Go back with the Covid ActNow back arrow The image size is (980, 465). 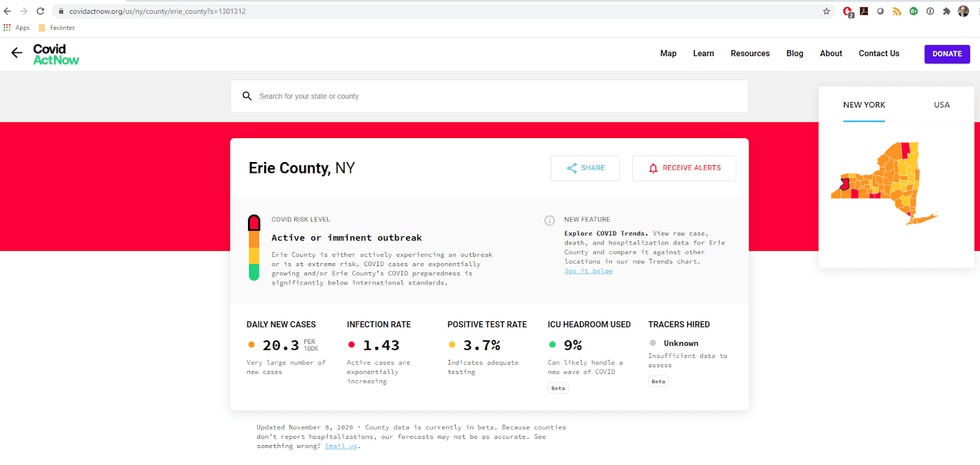pos(17,54)
